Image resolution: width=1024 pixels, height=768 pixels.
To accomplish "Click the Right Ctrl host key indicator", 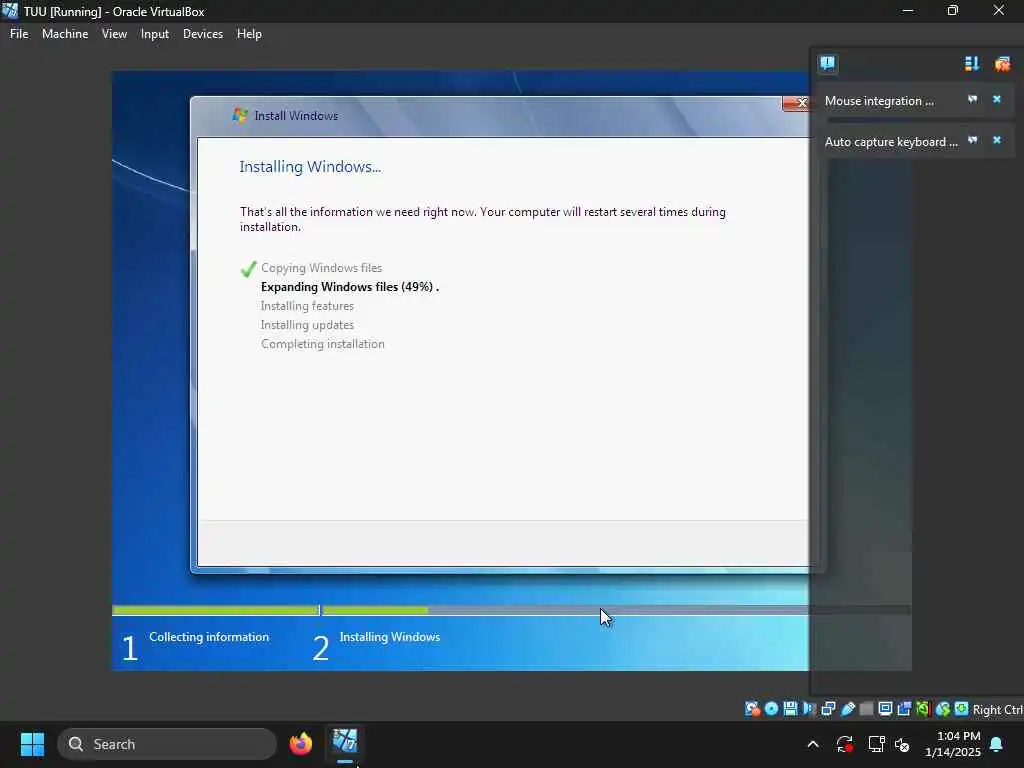I will point(997,709).
